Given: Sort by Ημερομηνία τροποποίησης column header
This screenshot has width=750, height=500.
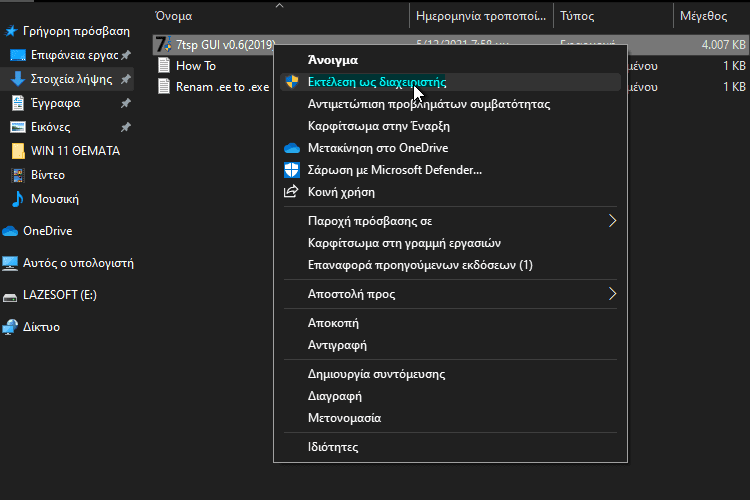Looking at the screenshot, I should coord(481,16).
